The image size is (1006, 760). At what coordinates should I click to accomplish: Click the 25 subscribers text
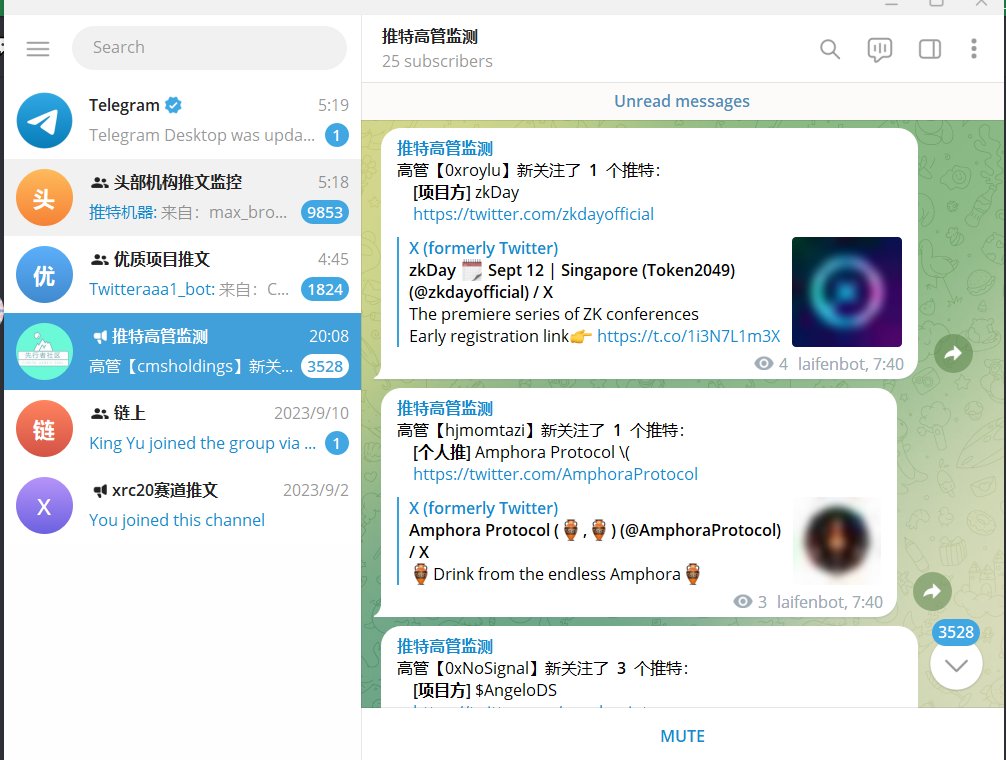click(x=438, y=62)
